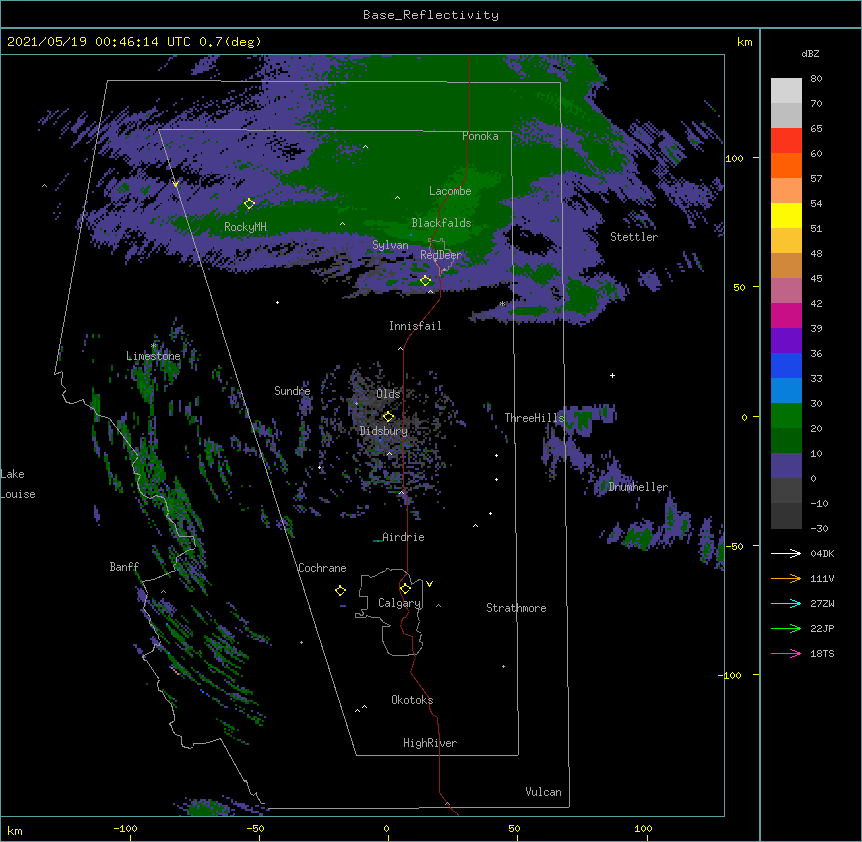Viewport: 862px width, 842px height.
Task: Click the ThreeHills city label
Action: point(534,418)
